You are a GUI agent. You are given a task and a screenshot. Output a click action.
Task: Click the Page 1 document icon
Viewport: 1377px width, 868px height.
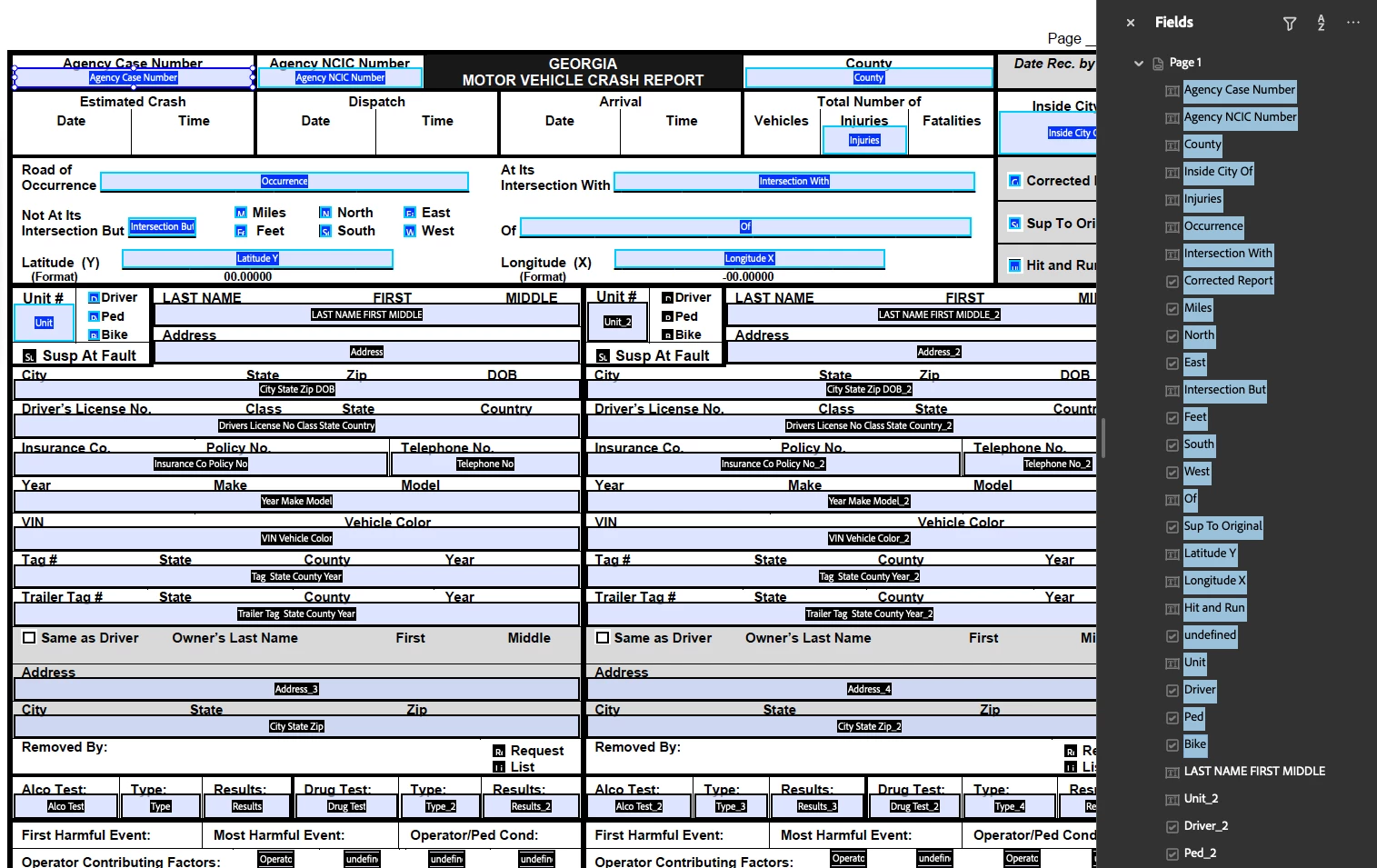pyautogui.click(x=1158, y=64)
